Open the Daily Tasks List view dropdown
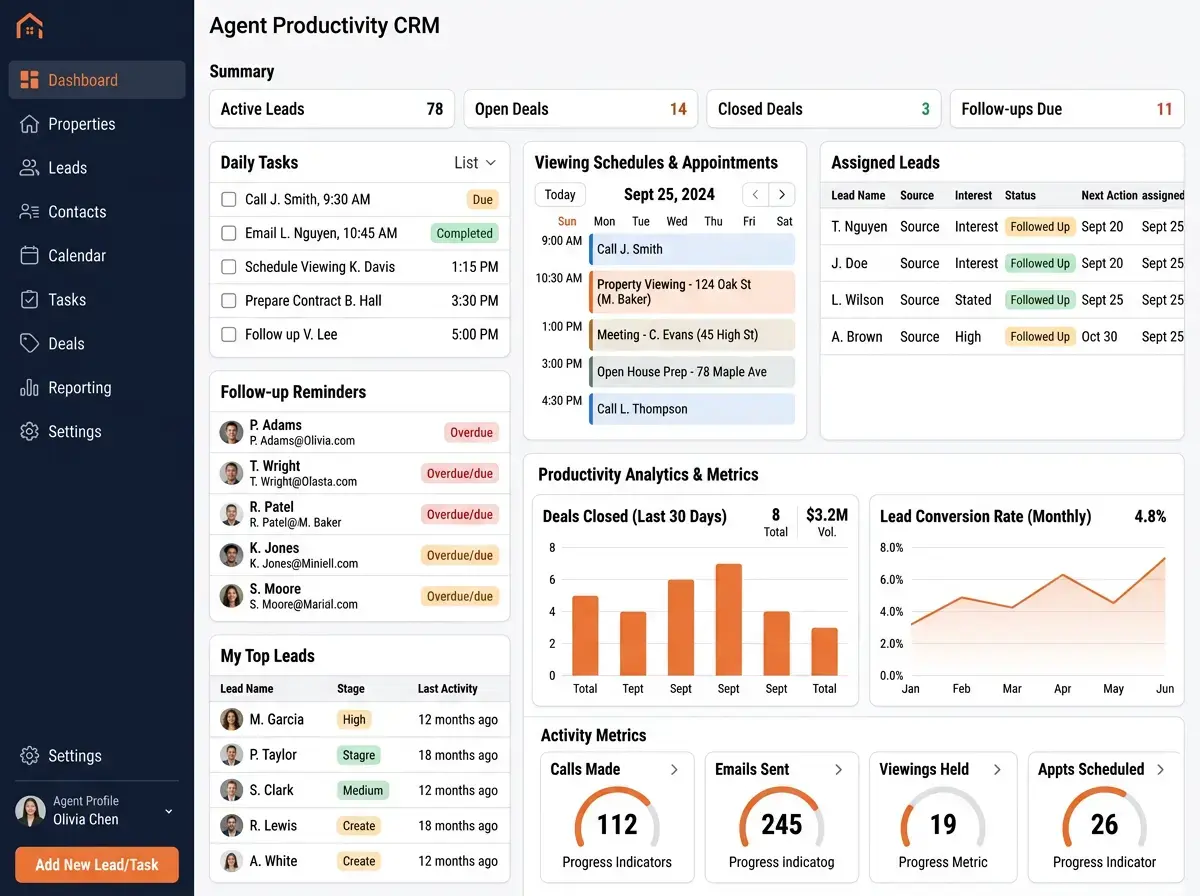Image resolution: width=1200 pixels, height=896 pixels. (475, 163)
